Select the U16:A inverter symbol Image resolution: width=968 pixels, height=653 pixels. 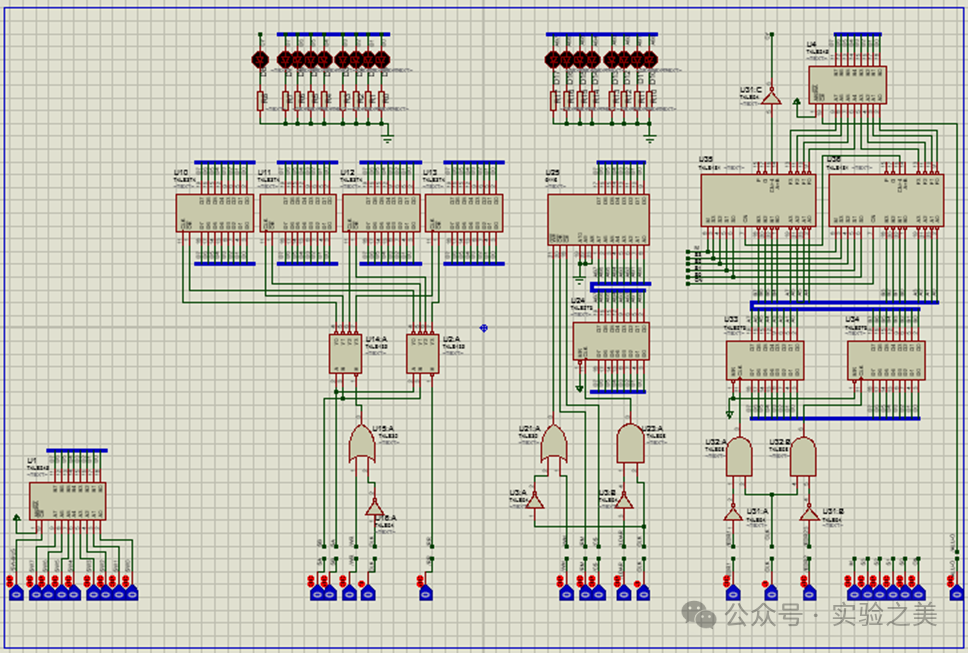click(374, 507)
